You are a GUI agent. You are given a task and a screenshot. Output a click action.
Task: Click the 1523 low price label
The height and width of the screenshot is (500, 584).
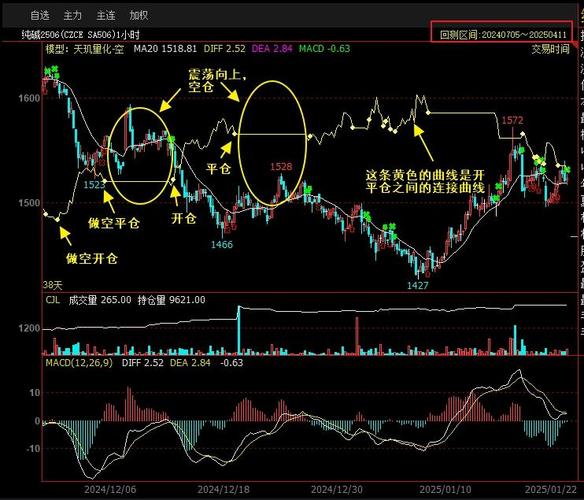coord(94,184)
